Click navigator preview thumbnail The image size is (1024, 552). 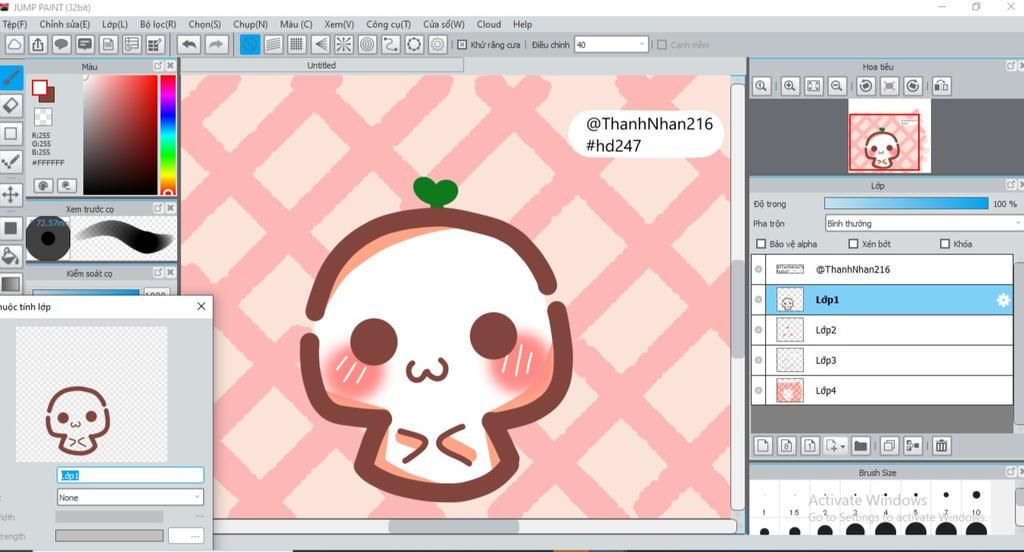coord(884,142)
